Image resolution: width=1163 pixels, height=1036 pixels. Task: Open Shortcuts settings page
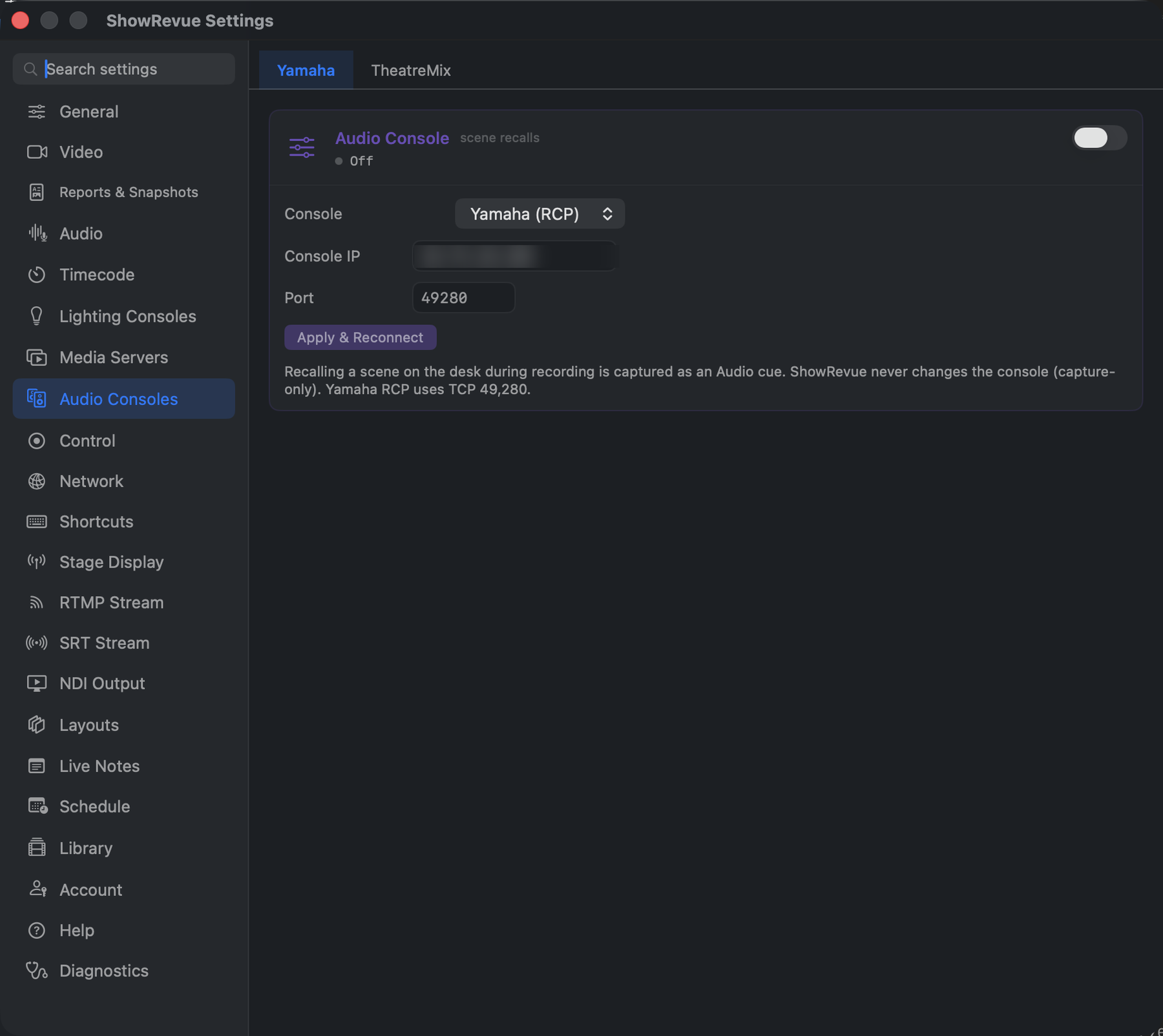(x=123, y=522)
